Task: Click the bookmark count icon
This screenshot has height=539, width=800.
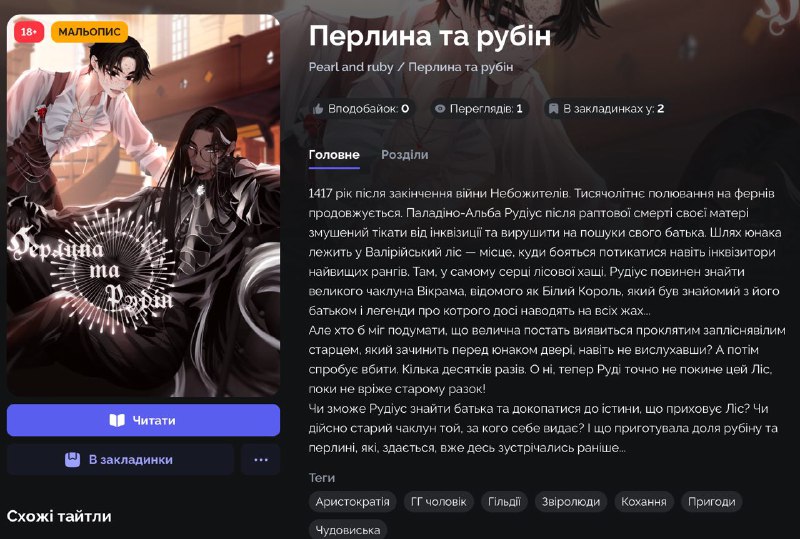Action: [x=553, y=109]
